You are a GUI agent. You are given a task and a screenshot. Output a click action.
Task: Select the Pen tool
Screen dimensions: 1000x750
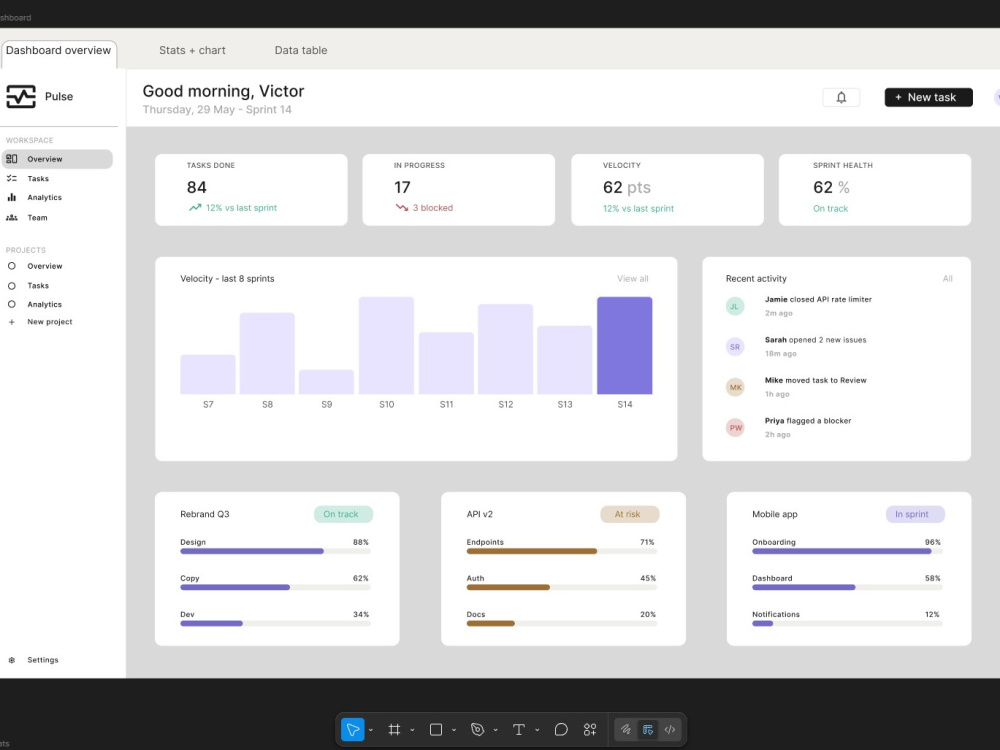[477, 730]
